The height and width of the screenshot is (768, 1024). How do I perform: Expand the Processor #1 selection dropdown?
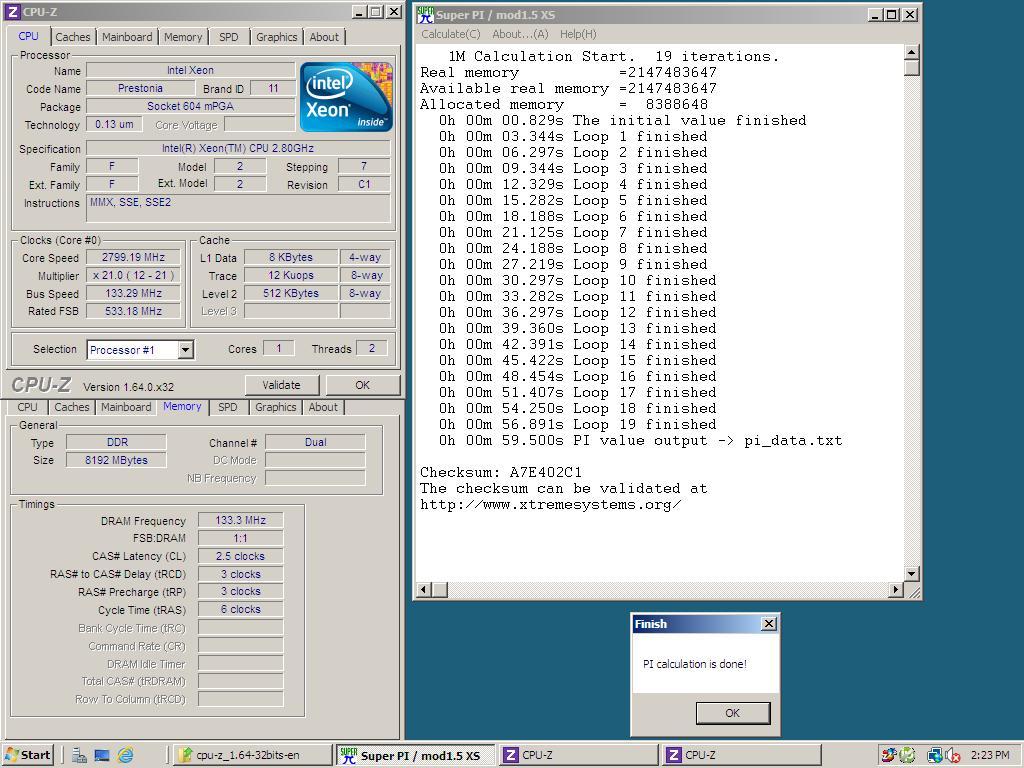point(186,350)
